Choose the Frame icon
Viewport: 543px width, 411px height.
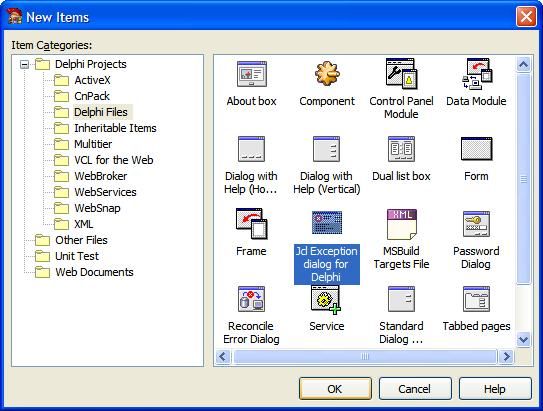pyautogui.click(x=251, y=224)
